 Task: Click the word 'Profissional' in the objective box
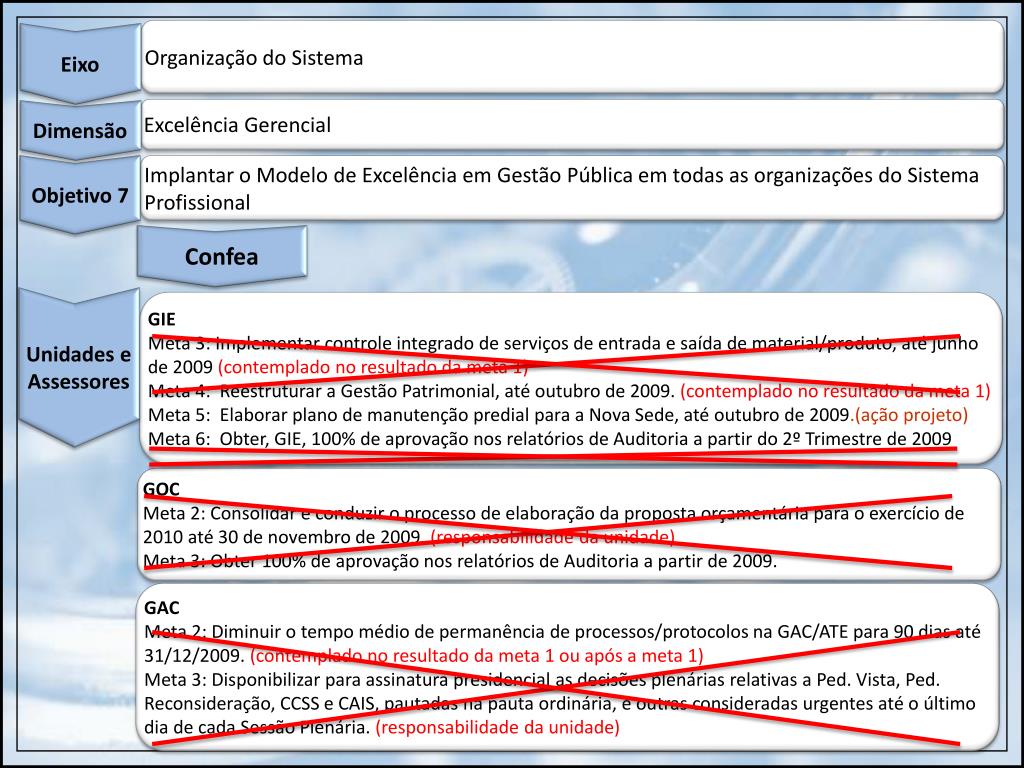point(197,202)
